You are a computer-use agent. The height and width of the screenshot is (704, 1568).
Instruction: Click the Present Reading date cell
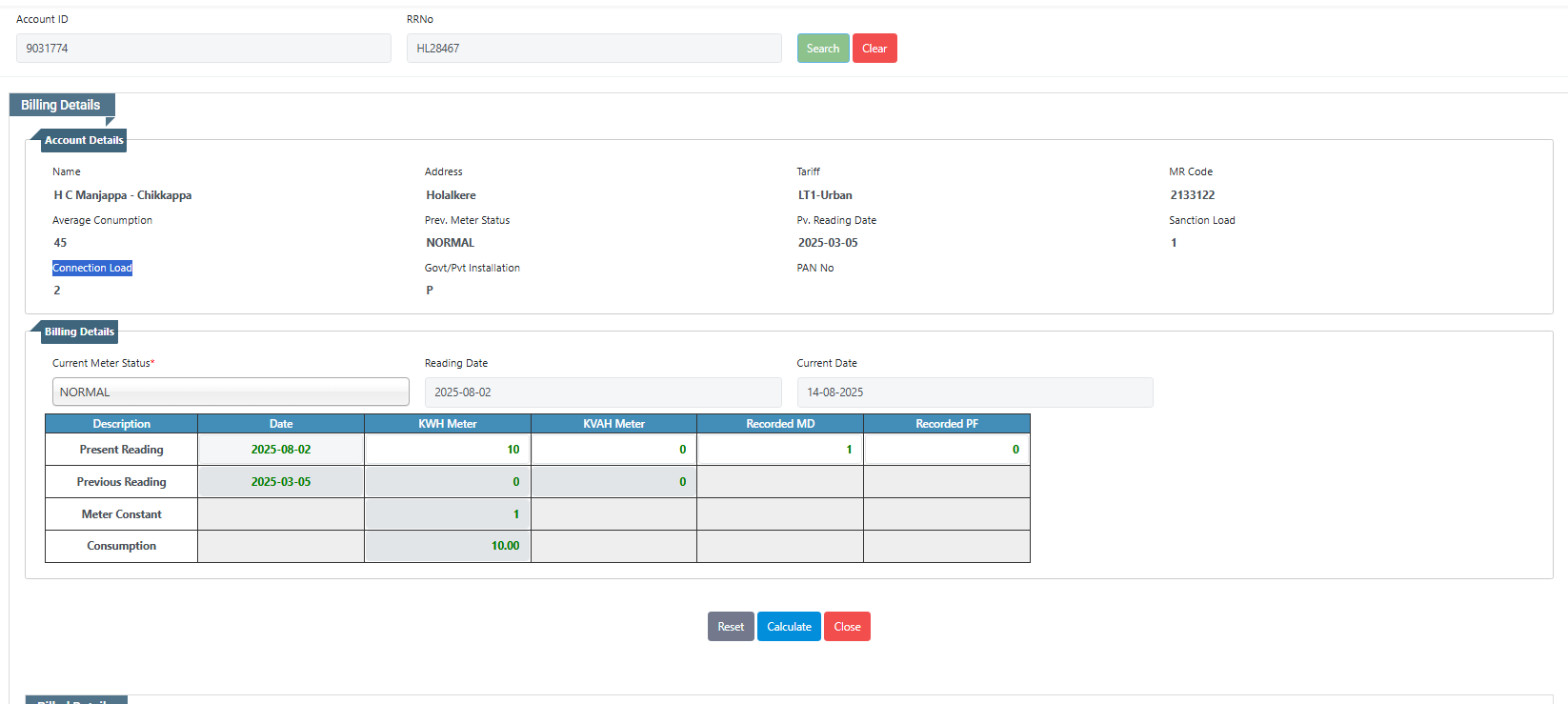pos(281,450)
